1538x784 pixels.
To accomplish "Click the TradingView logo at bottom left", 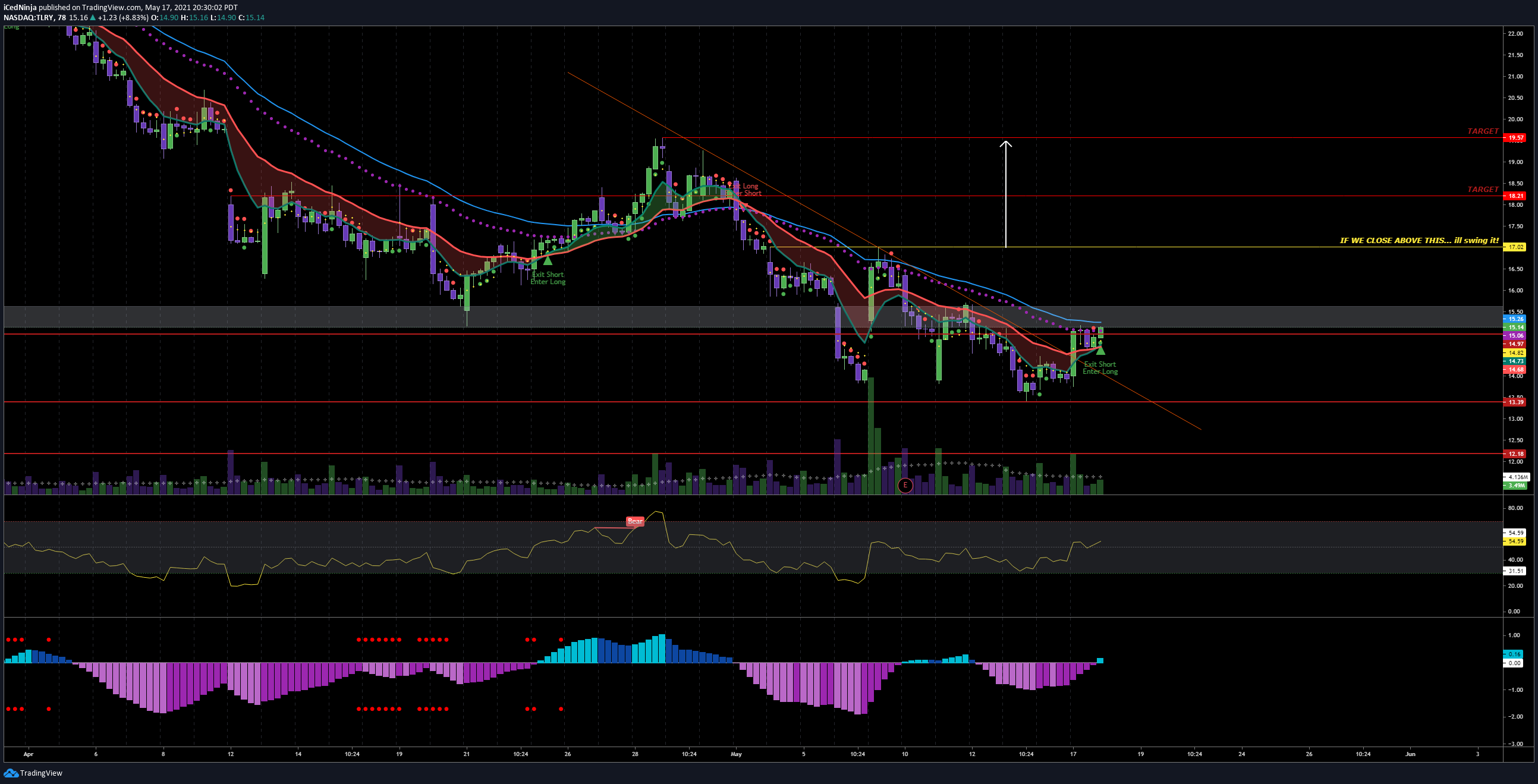I will tap(33, 773).
